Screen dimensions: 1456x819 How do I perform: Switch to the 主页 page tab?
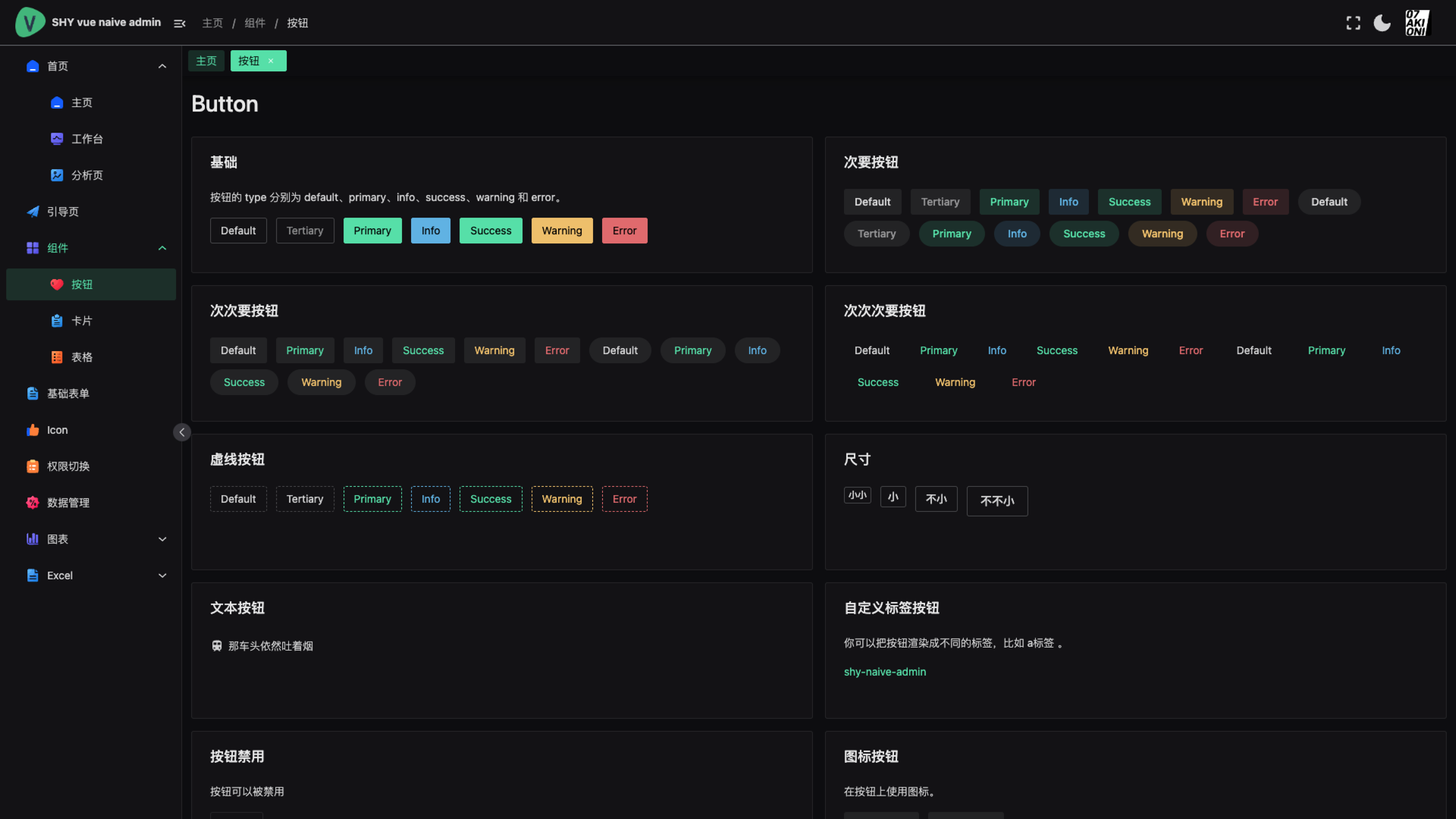[x=206, y=61]
